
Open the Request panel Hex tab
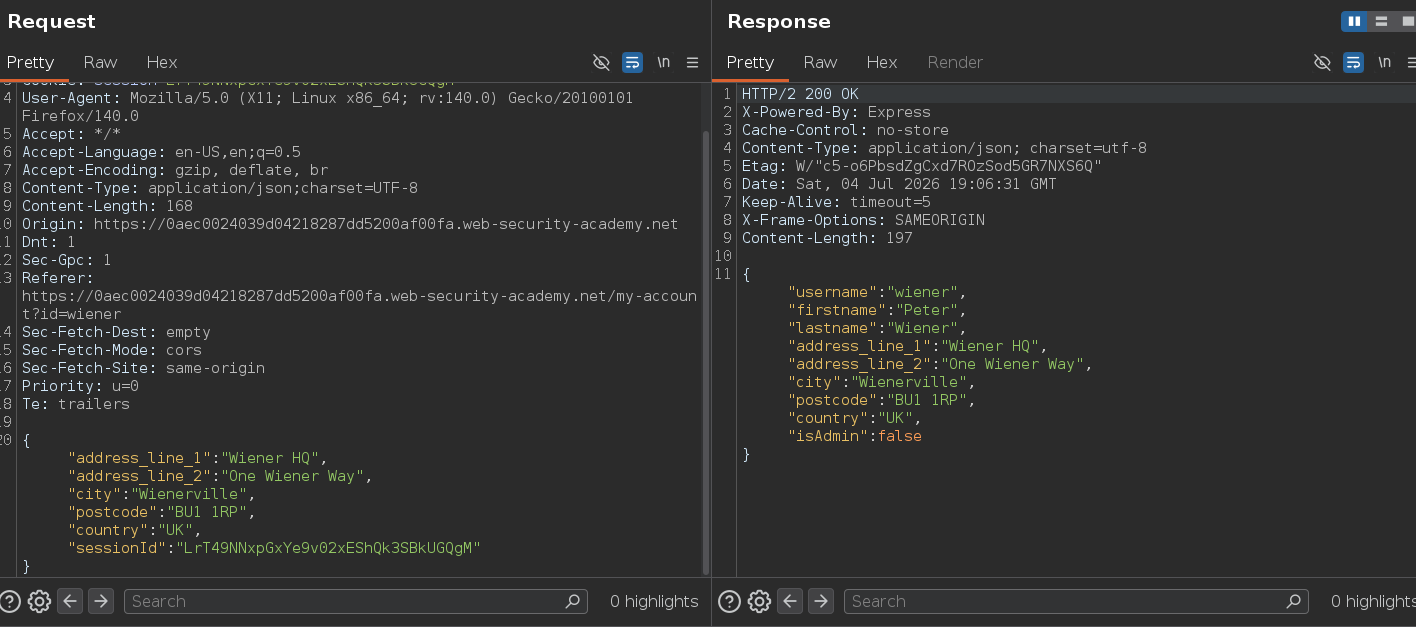pyautogui.click(x=162, y=62)
